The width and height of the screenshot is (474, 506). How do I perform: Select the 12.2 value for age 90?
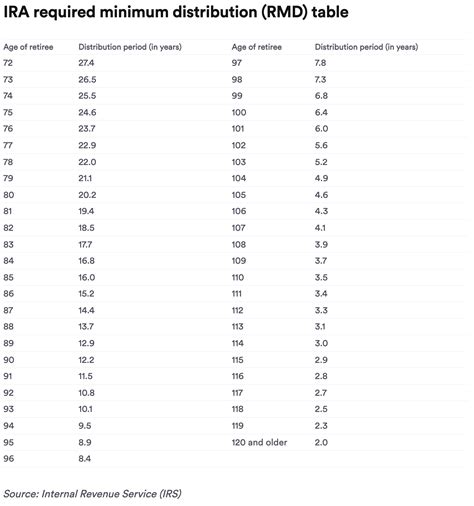coord(86,360)
